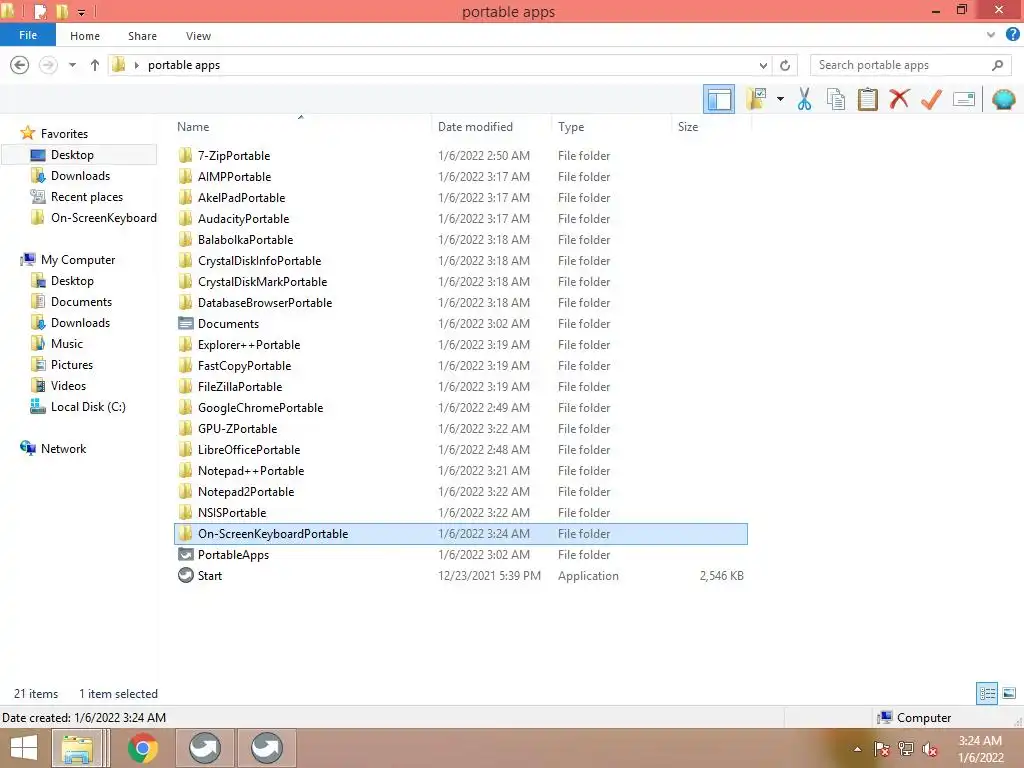The image size is (1024, 768).
Task: Select Downloads under Favorites
Action: coord(80,176)
